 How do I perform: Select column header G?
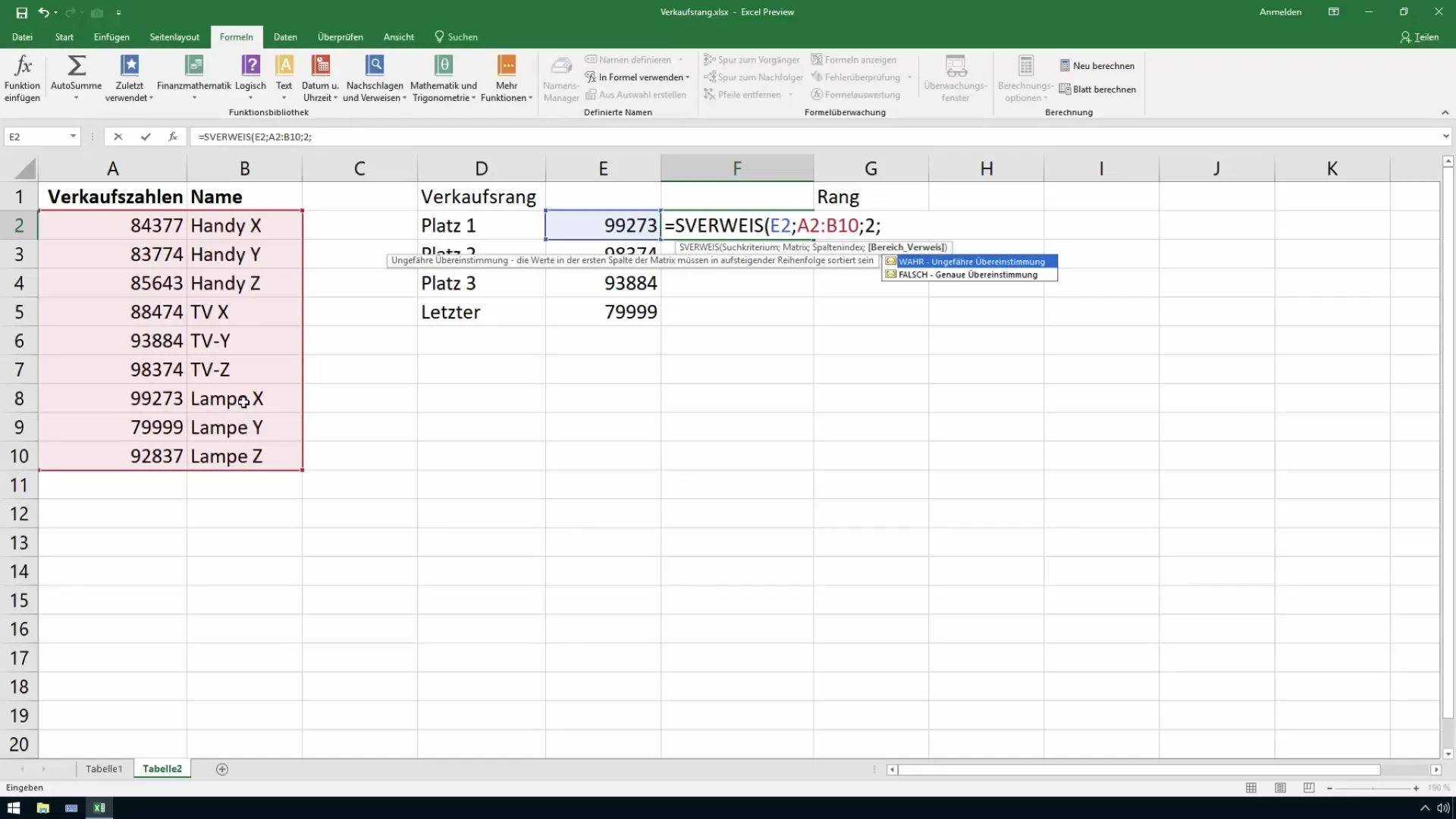click(871, 168)
